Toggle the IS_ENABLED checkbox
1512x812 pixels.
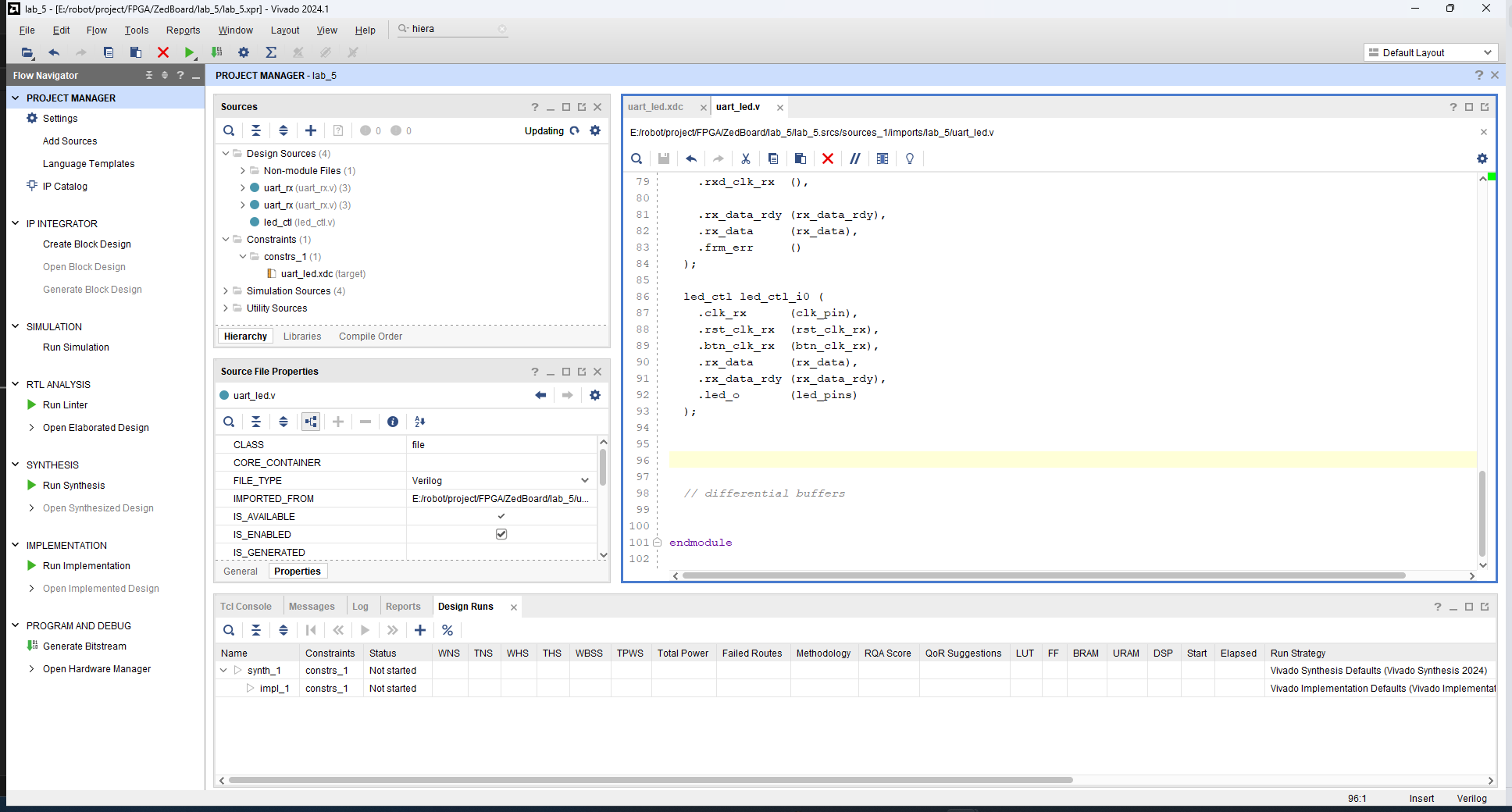(x=501, y=534)
